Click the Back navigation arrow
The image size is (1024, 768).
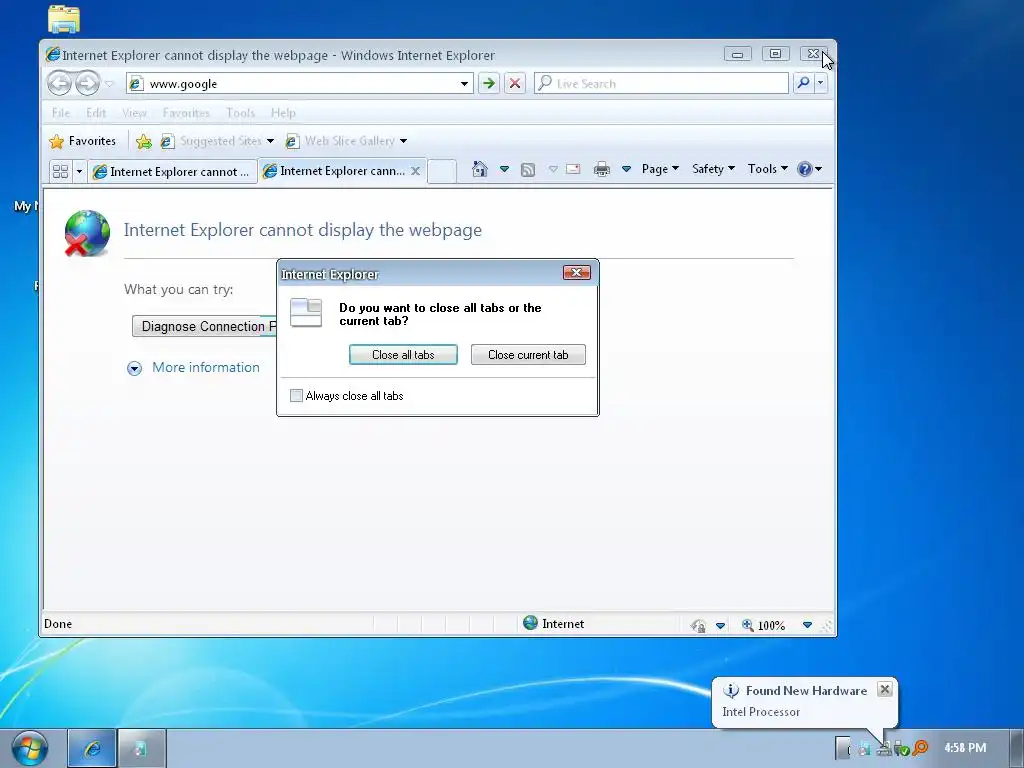[59, 84]
